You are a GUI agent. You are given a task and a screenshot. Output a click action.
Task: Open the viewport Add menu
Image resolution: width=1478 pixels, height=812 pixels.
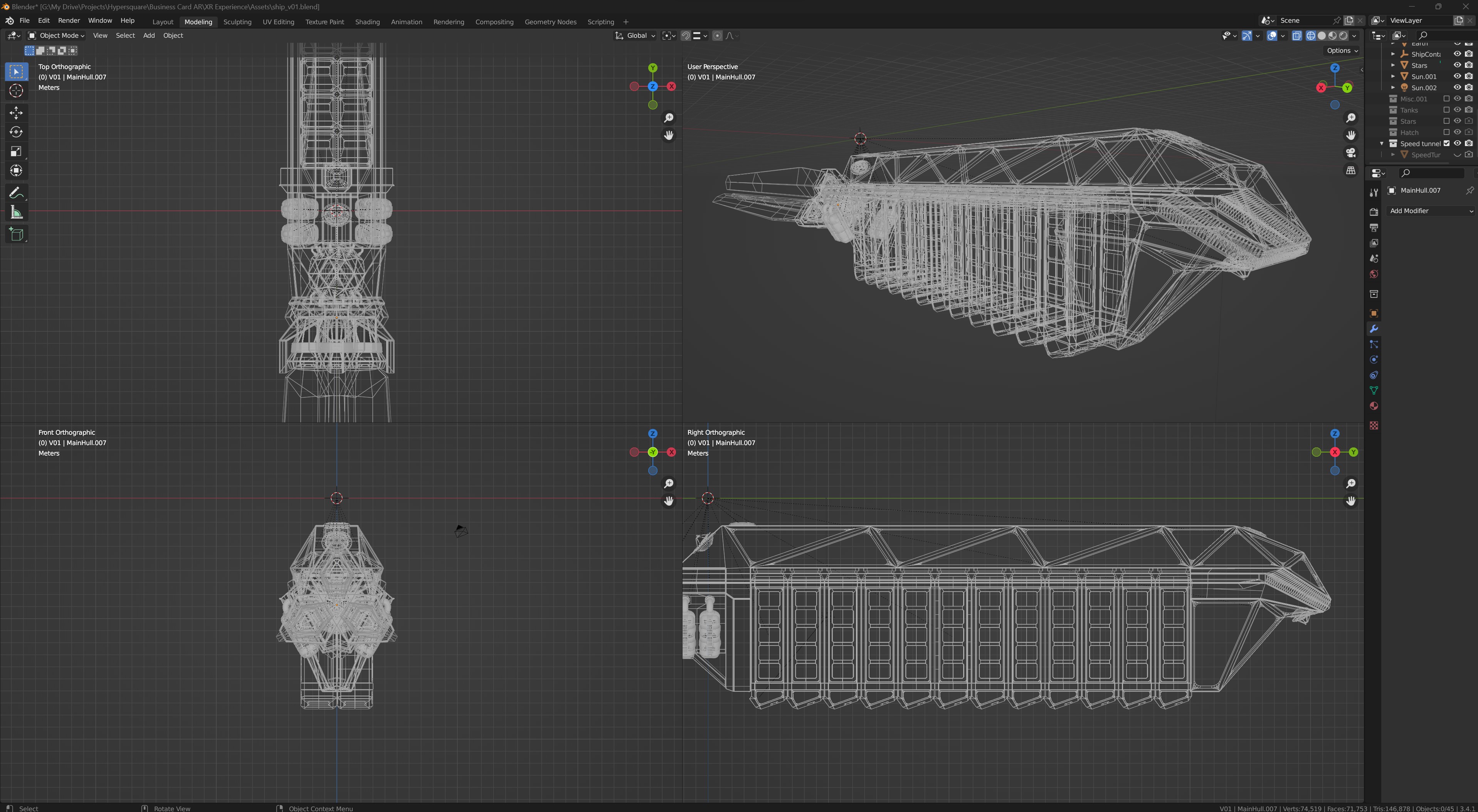[149, 35]
